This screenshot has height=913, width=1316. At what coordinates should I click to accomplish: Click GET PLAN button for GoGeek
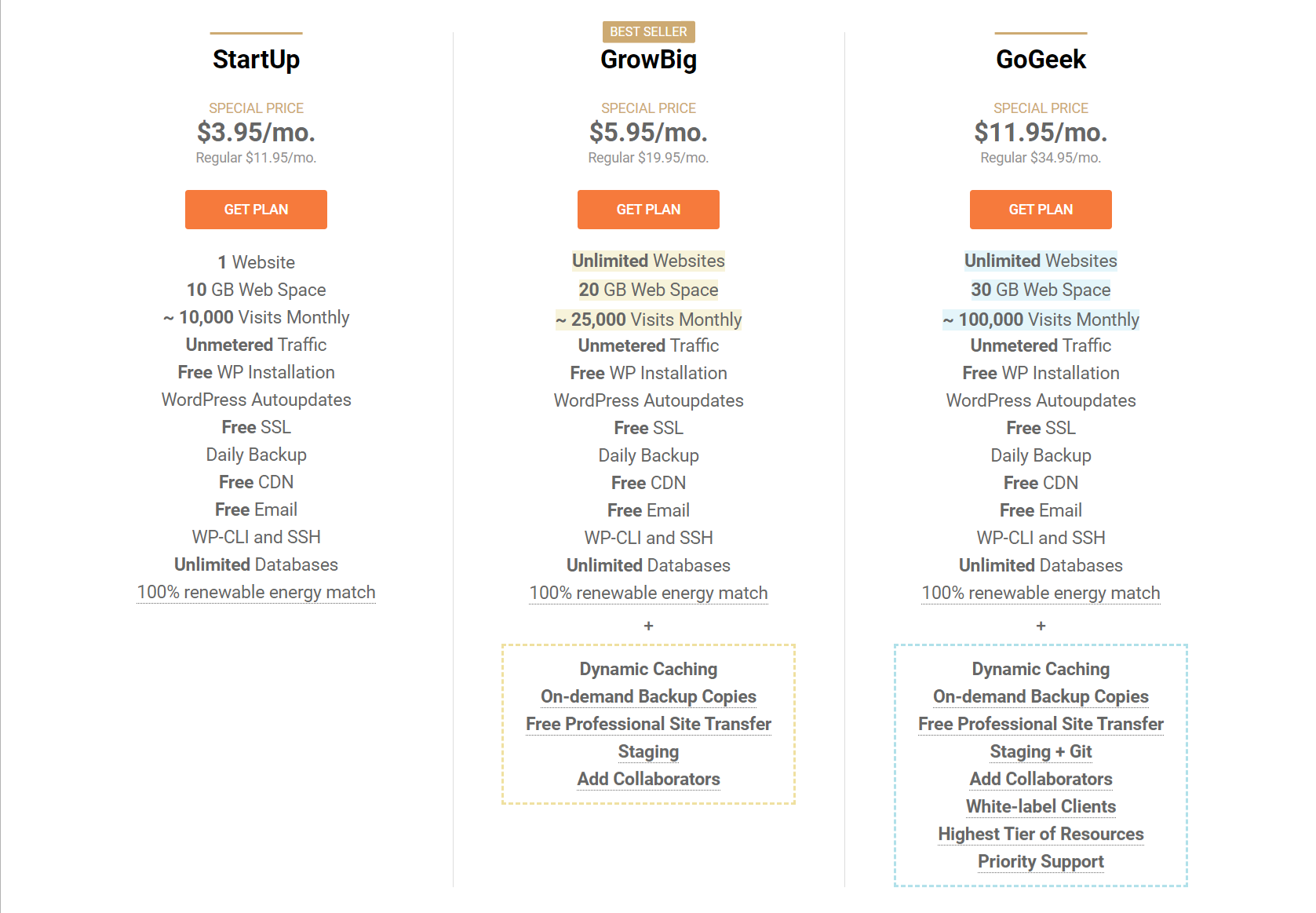[x=1041, y=210]
